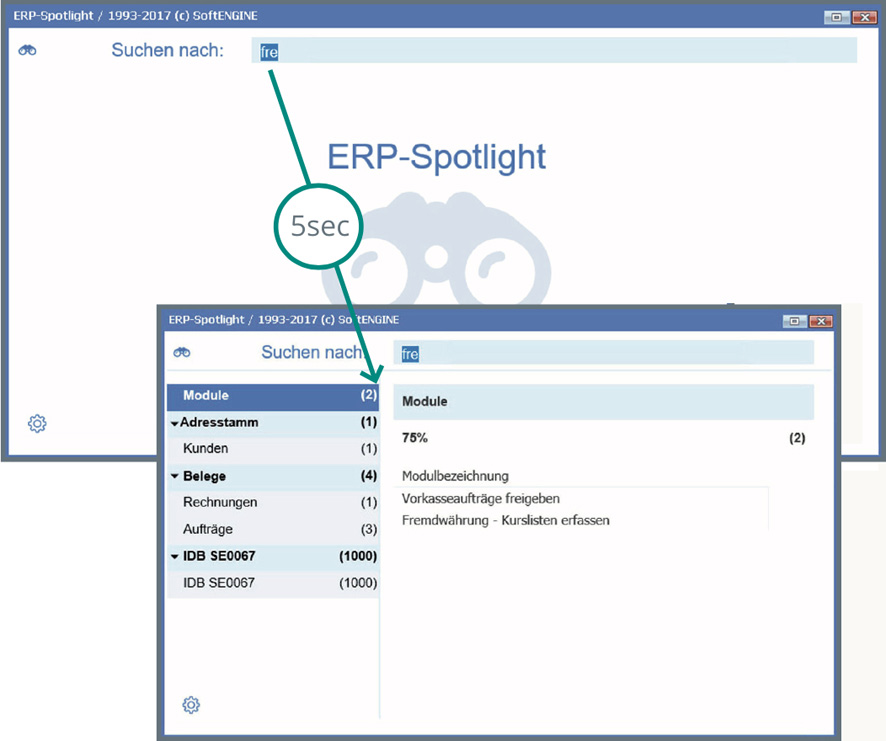Open settings gear in the front window
The image size is (886, 741).
[x=191, y=705]
